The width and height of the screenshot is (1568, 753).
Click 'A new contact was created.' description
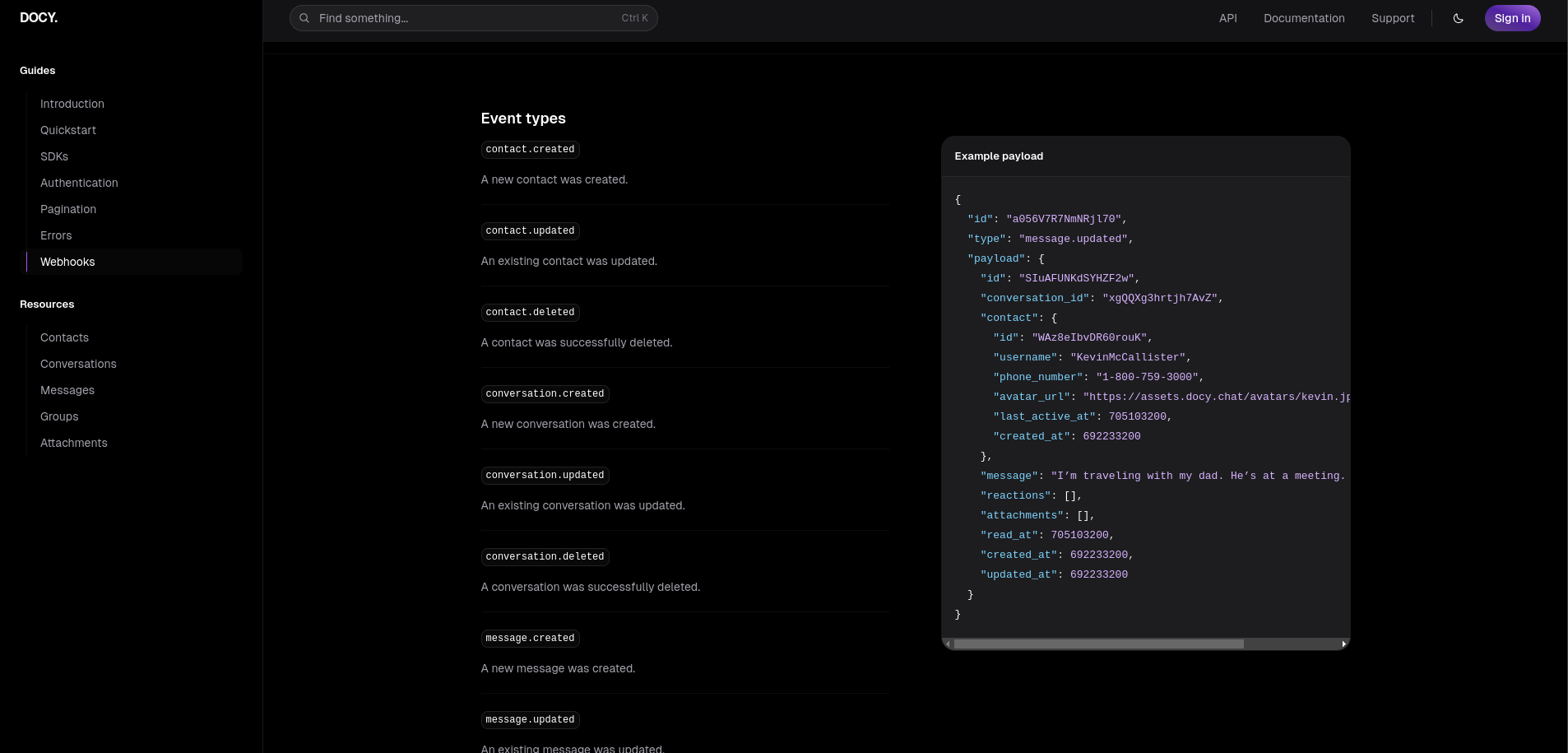click(x=554, y=179)
